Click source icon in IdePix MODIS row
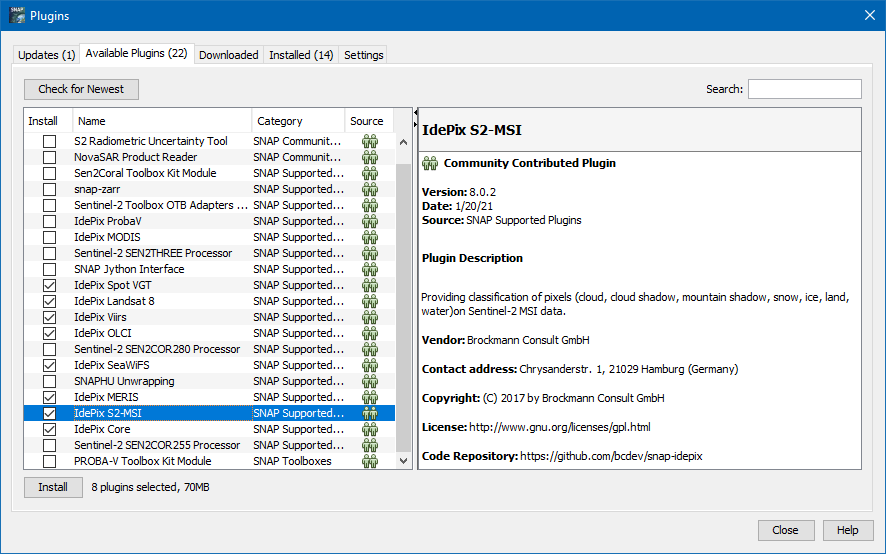The image size is (886, 554). point(370,237)
